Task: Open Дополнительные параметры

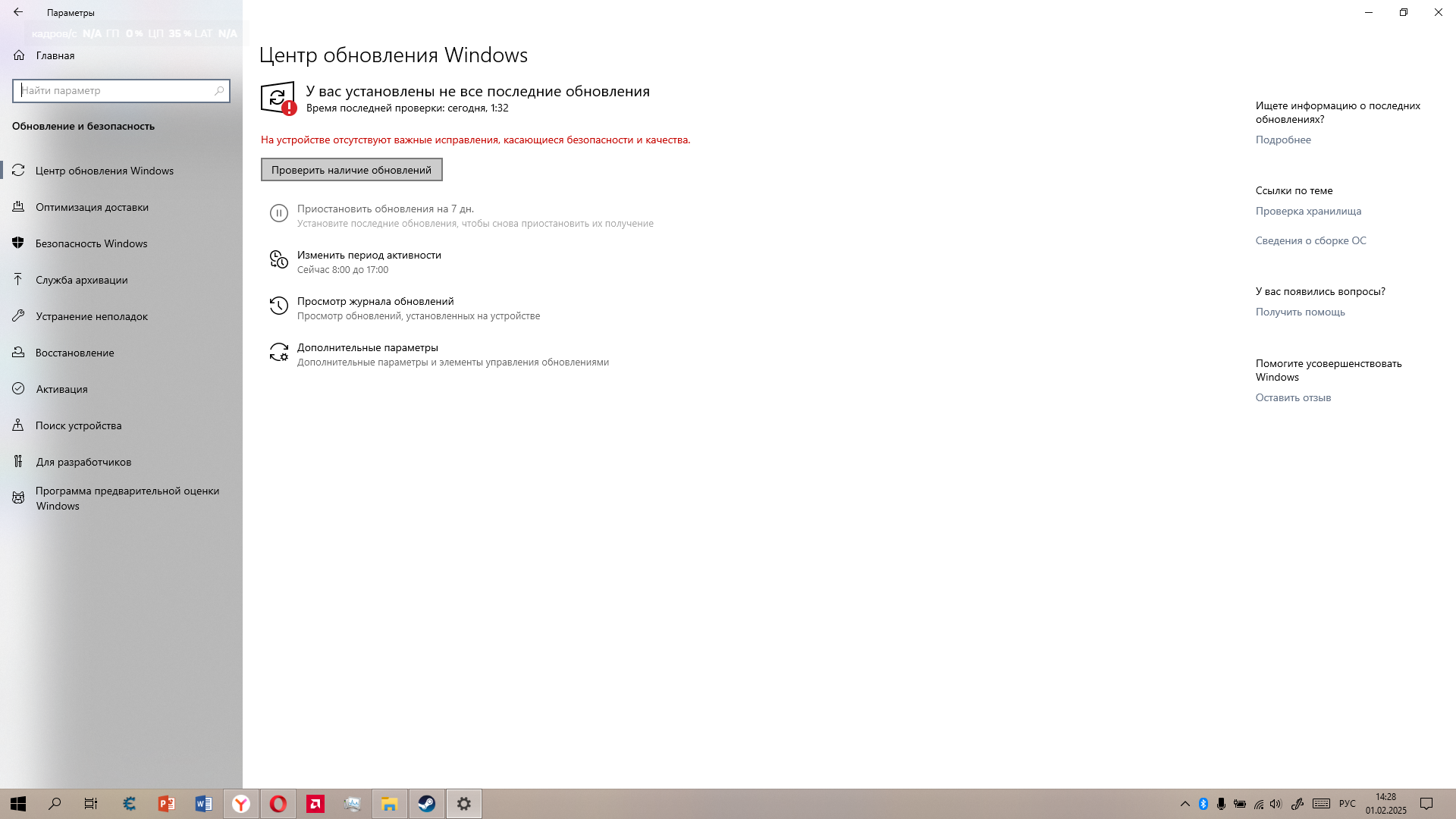Action: [368, 347]
